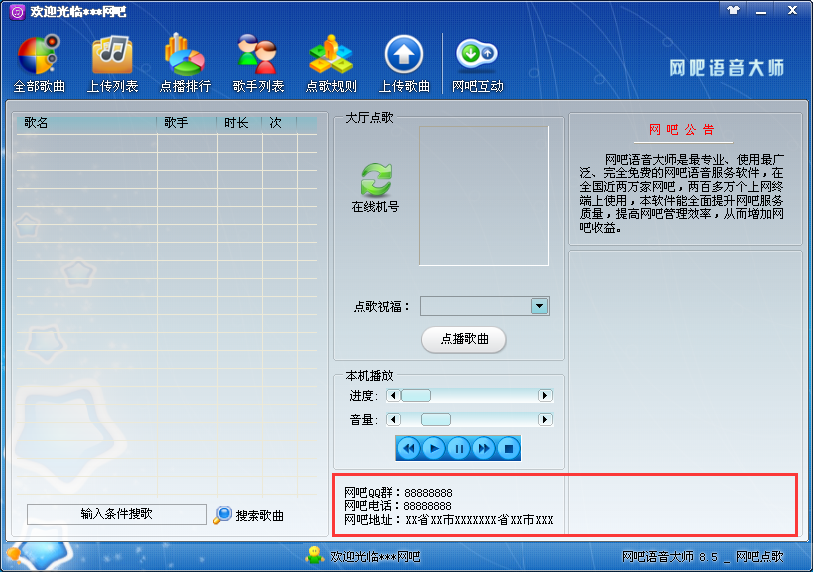The width and height of the screenshot is (813, 572).
Task: Minimize the window
Action: click(761, 10)
